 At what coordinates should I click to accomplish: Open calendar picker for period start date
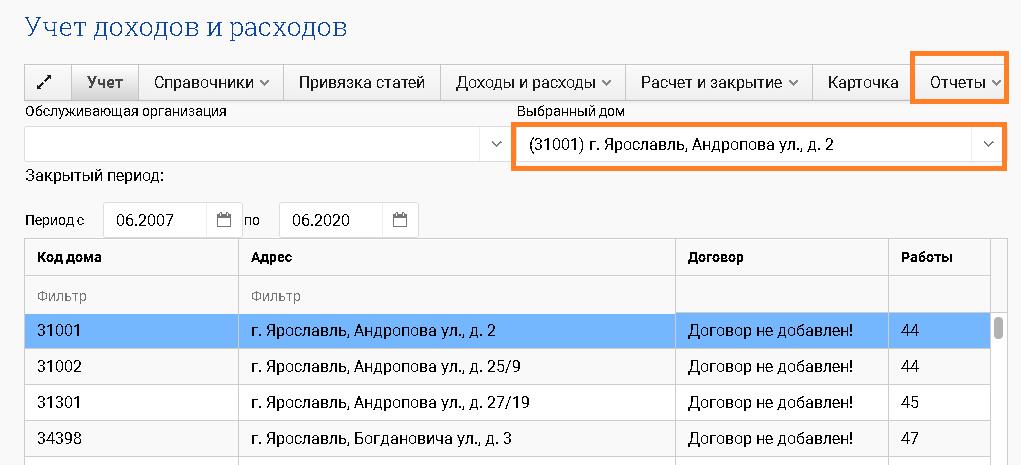point(224,220)
